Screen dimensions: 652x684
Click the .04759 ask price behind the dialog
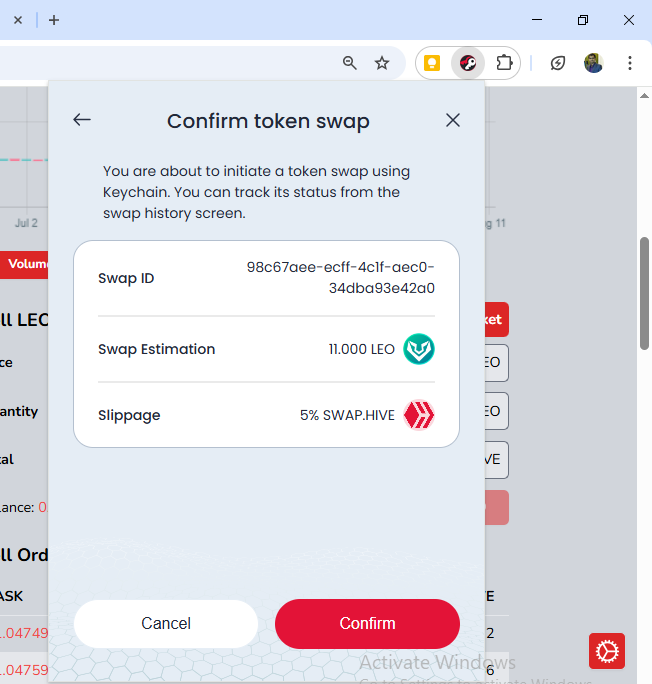tap(24, 670)
